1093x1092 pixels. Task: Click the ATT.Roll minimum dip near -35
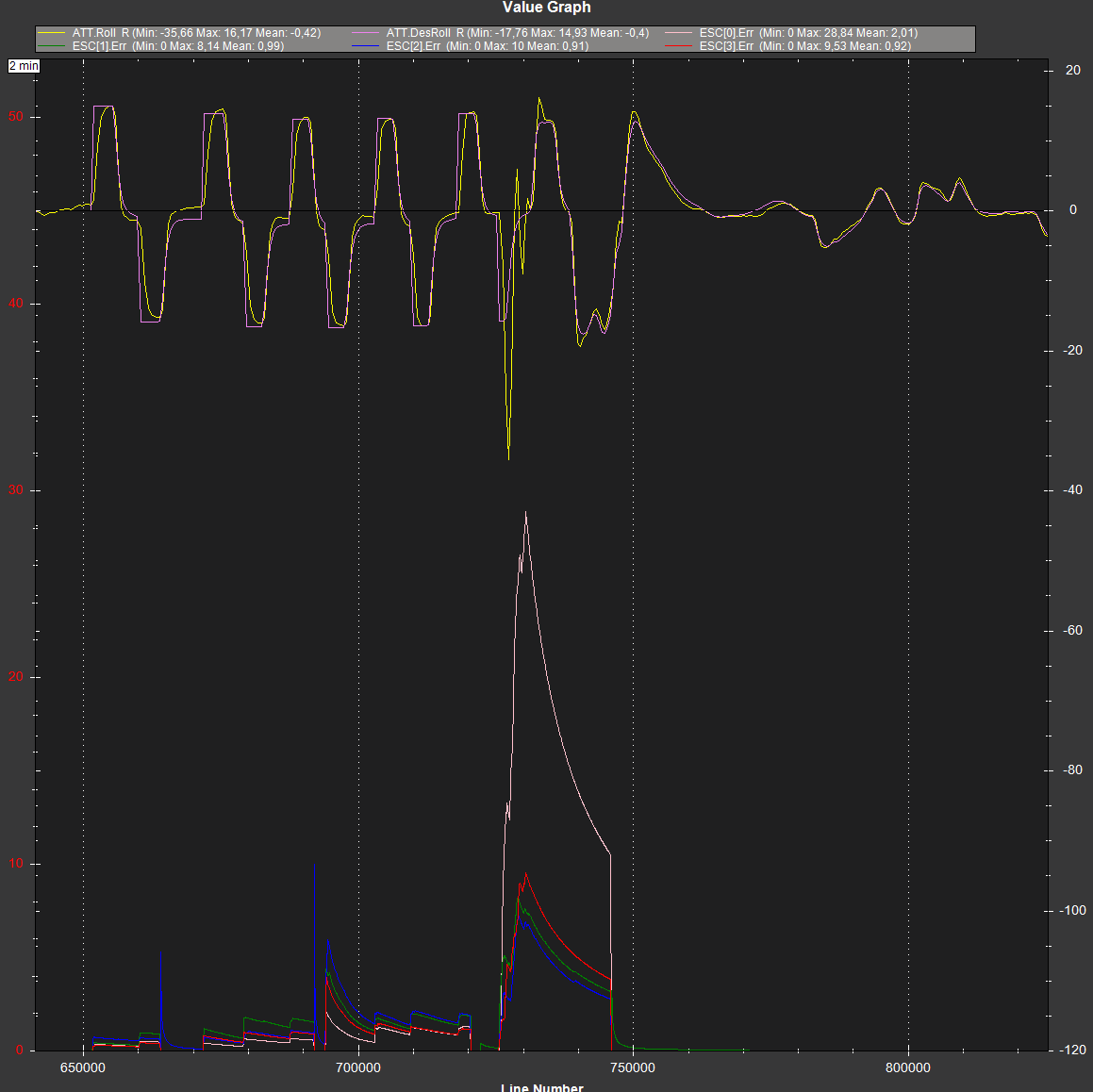tap(508, 457)
